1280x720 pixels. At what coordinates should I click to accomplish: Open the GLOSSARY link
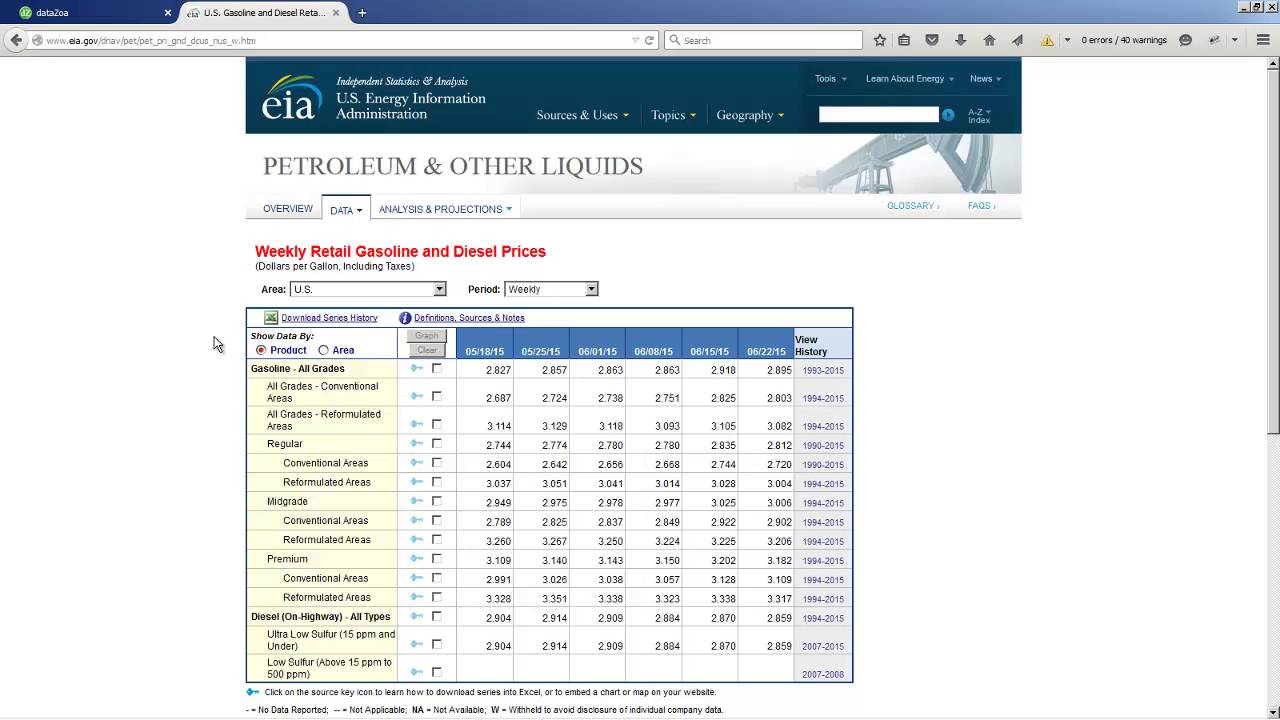913,206
